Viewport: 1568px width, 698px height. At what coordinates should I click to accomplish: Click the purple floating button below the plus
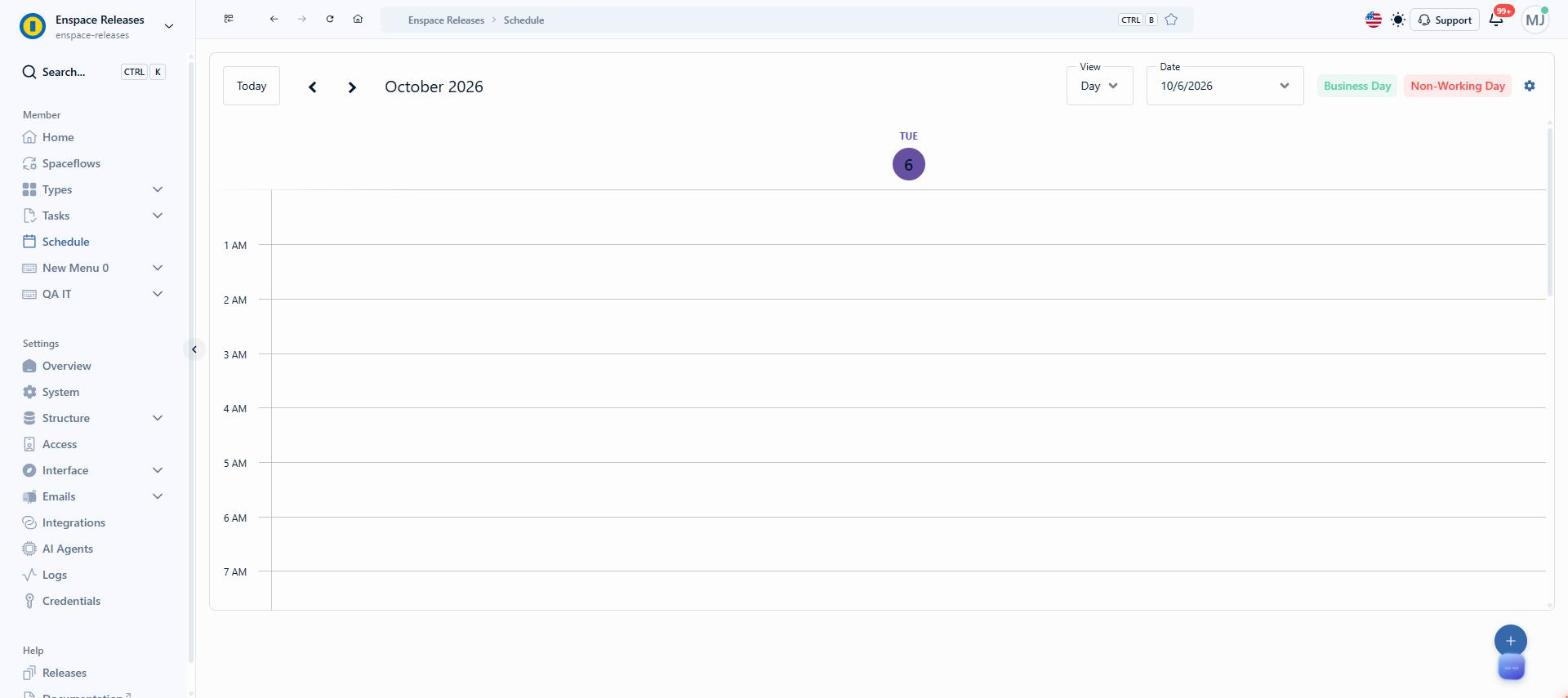tap(1511, 667)
